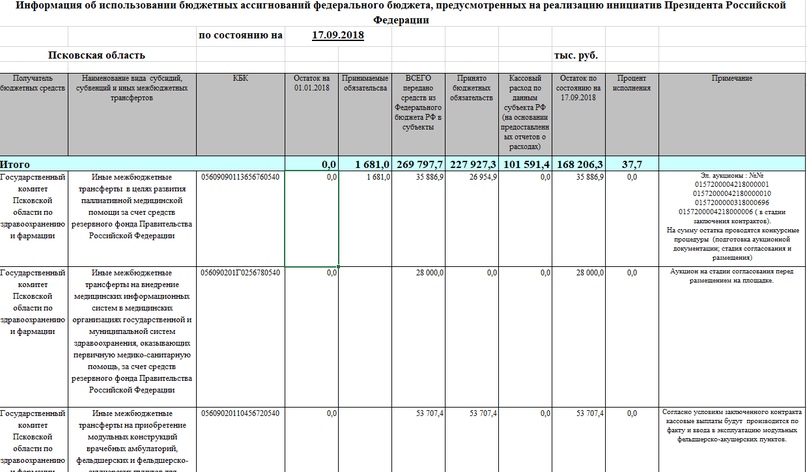The height and width of the screenshot is (472, 807).
Task: Click the 'Принято бюджетных обязательств' header cell
Action: pyautogui.click(x=471, y=114)
